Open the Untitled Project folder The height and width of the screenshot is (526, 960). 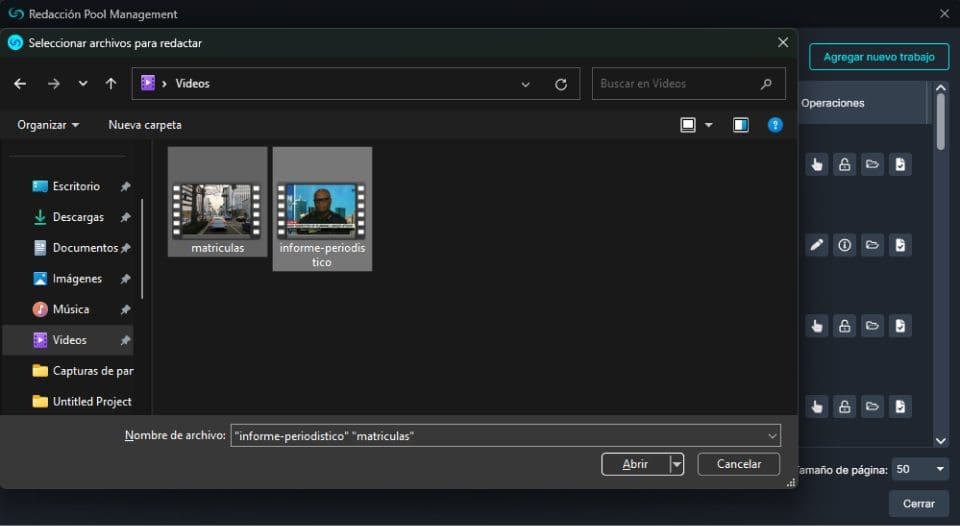click(82, 402)
